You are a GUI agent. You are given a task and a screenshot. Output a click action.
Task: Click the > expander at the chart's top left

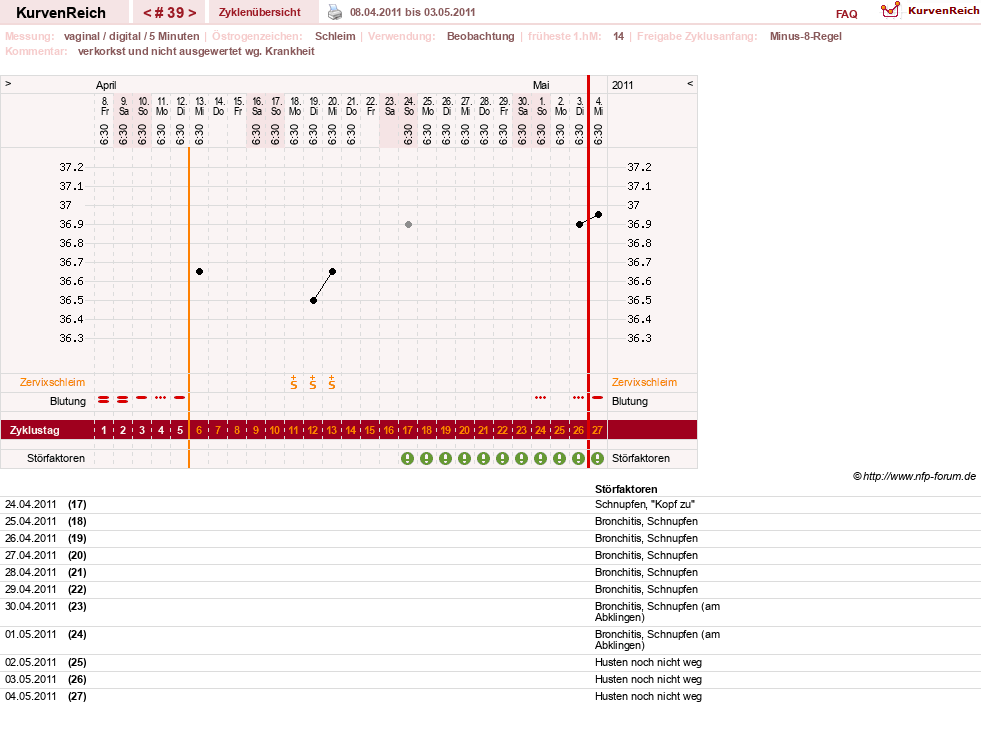(x=8, y=83)
